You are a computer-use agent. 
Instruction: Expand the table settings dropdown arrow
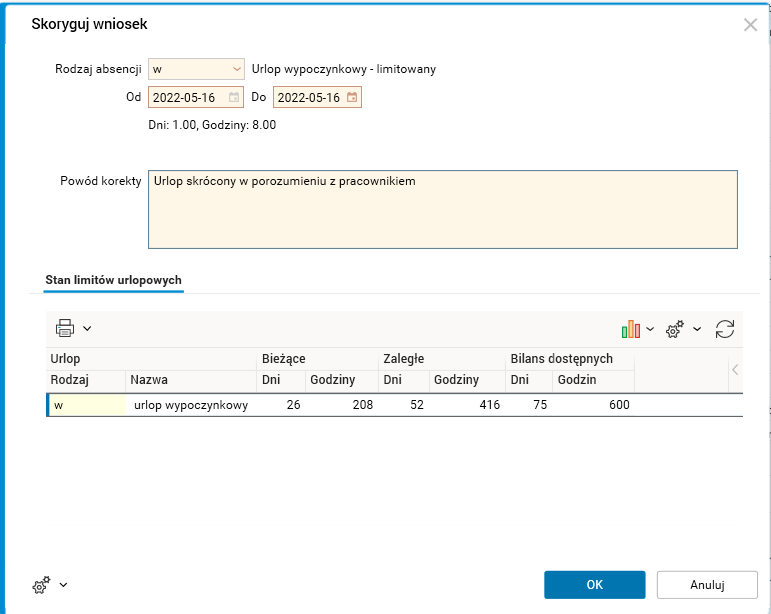click(x=697, y=329)
